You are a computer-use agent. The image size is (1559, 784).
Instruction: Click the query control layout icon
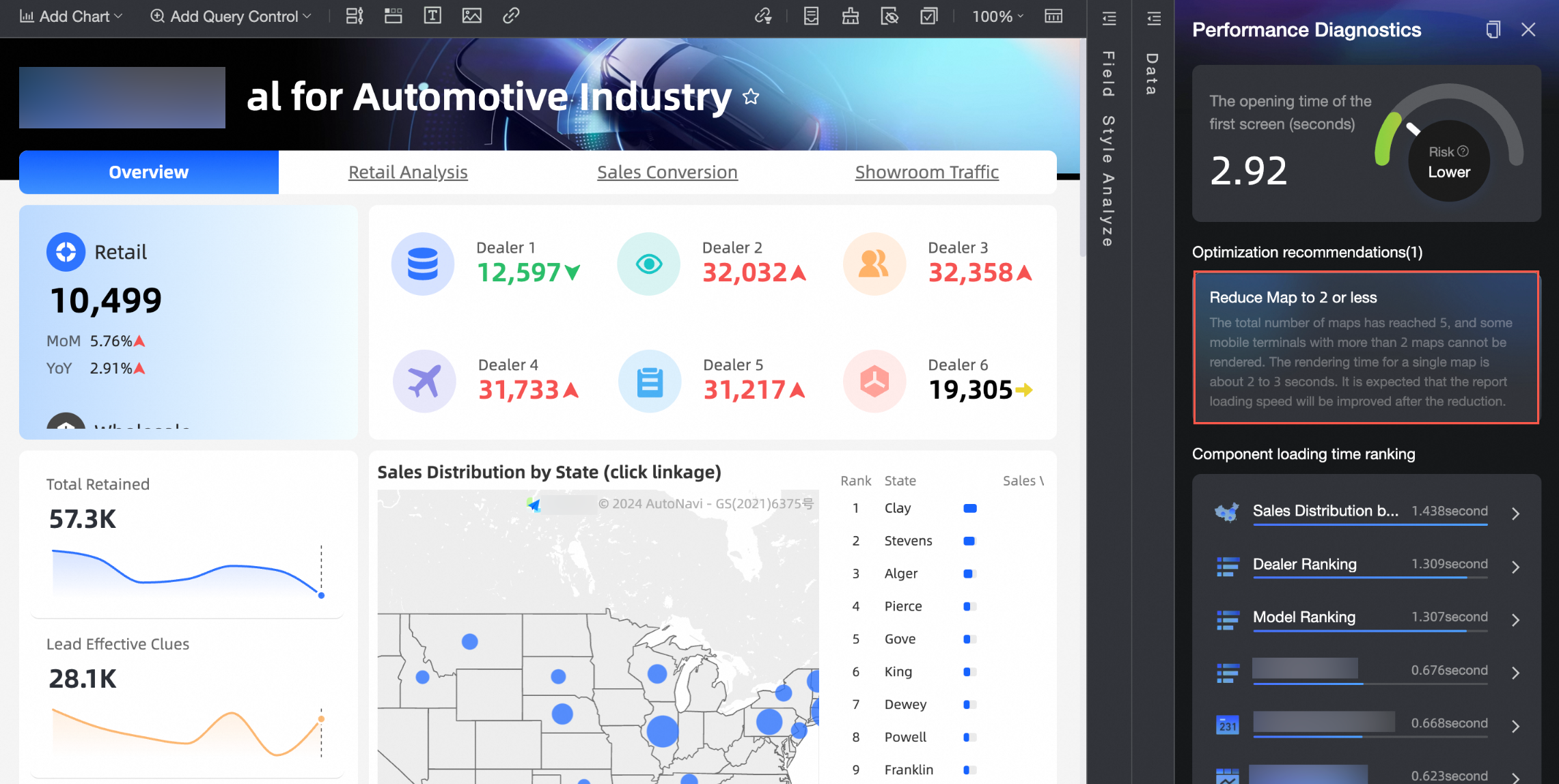(x=355, y=16)
